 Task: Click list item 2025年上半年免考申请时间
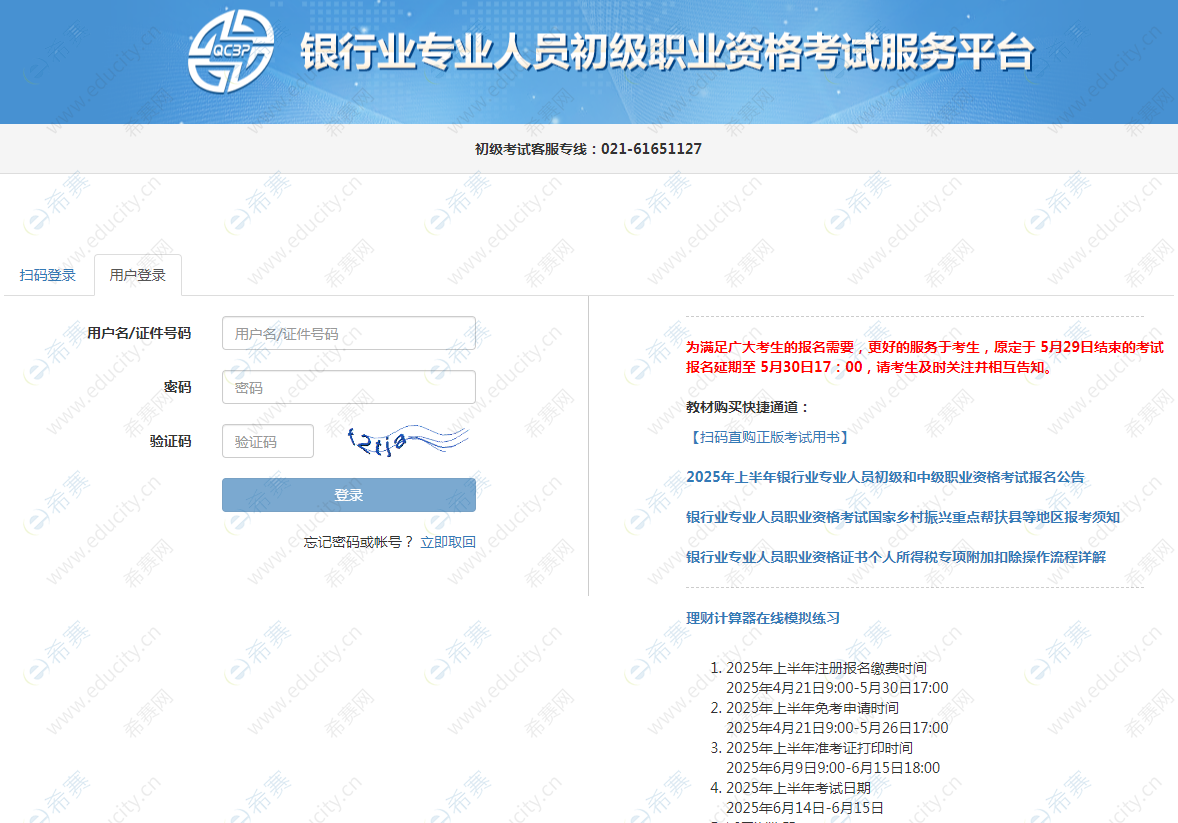tap(812, 708)
